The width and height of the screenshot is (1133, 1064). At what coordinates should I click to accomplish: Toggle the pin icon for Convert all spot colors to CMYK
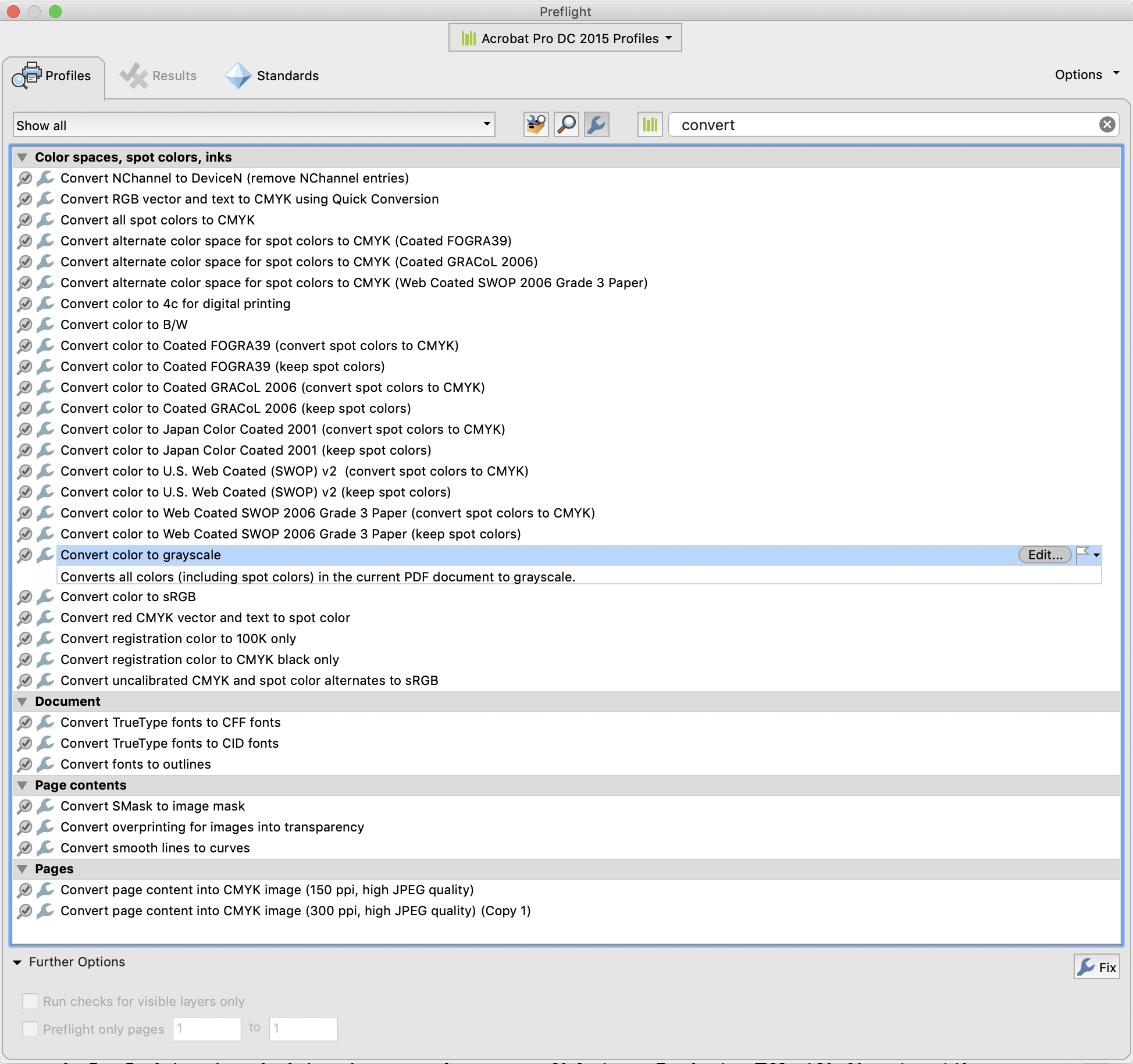tap(24, 220)
